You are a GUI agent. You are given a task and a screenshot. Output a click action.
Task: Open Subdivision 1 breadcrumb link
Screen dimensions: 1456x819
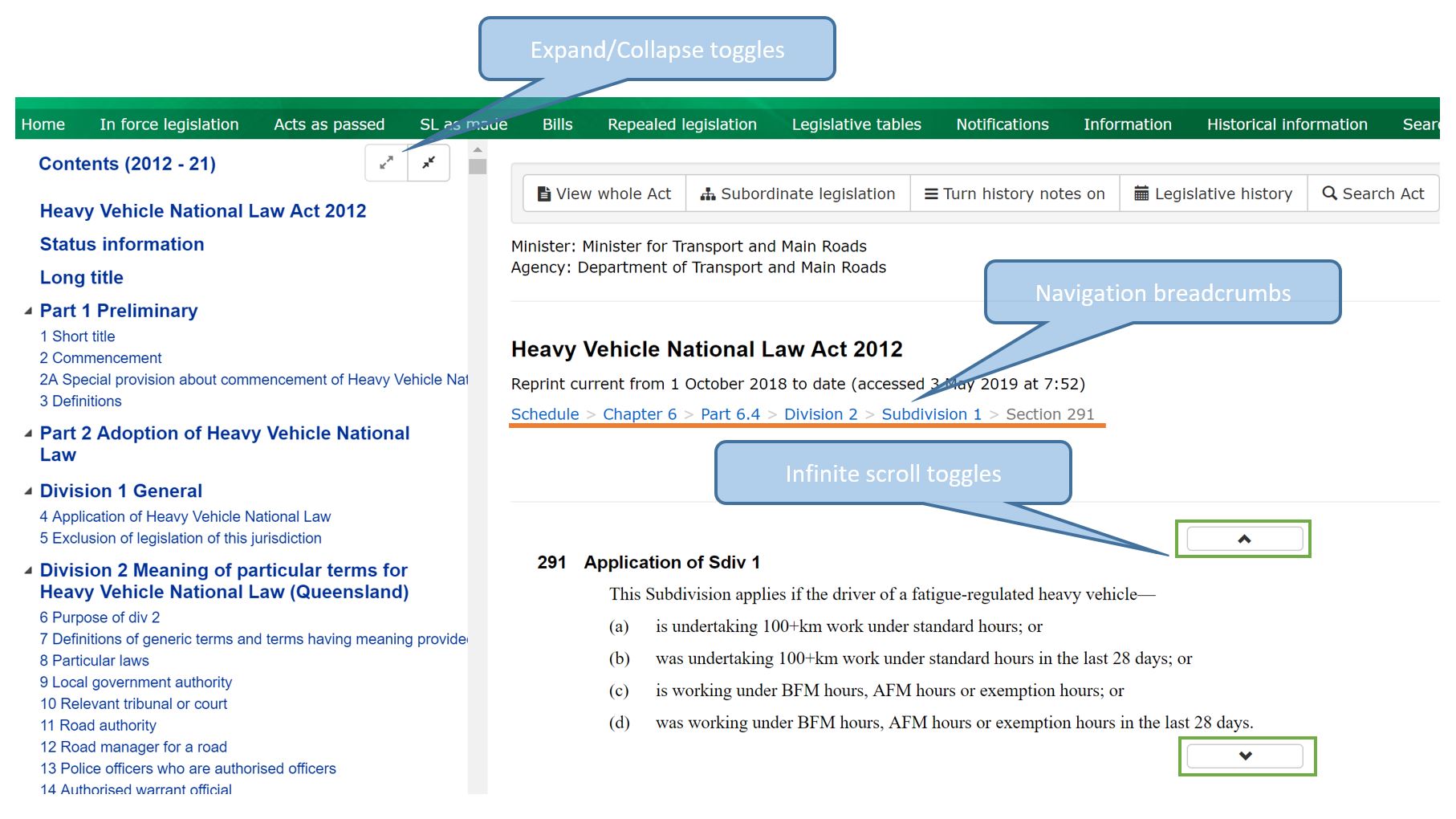click(x=931, y=414)
